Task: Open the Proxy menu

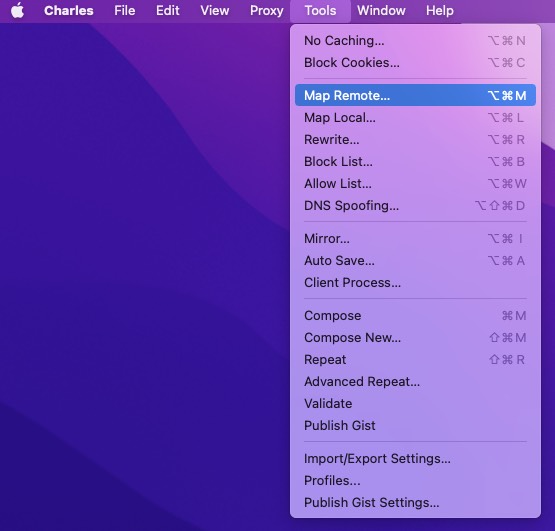Action: (x=267, y=11)
